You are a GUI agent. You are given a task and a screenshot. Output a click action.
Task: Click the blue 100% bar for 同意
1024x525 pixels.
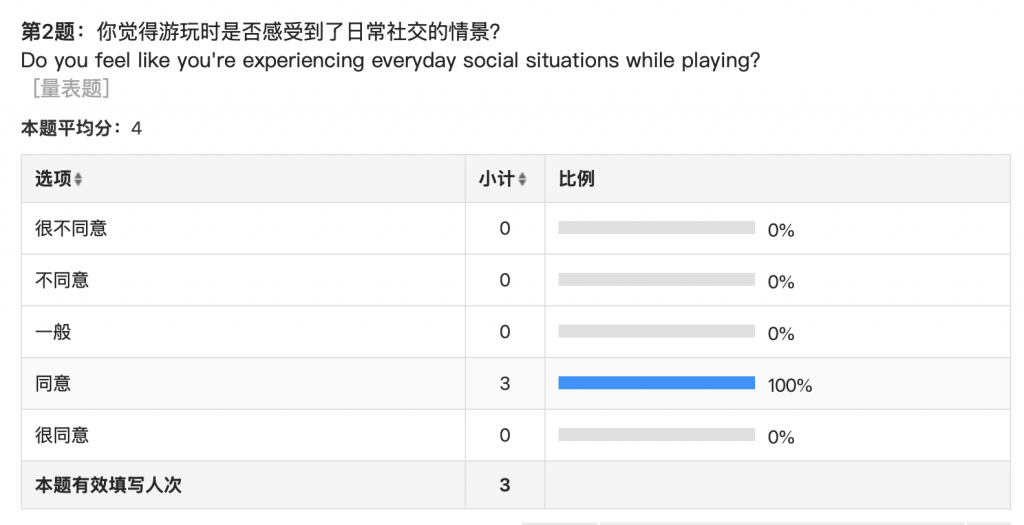[656, 383]
